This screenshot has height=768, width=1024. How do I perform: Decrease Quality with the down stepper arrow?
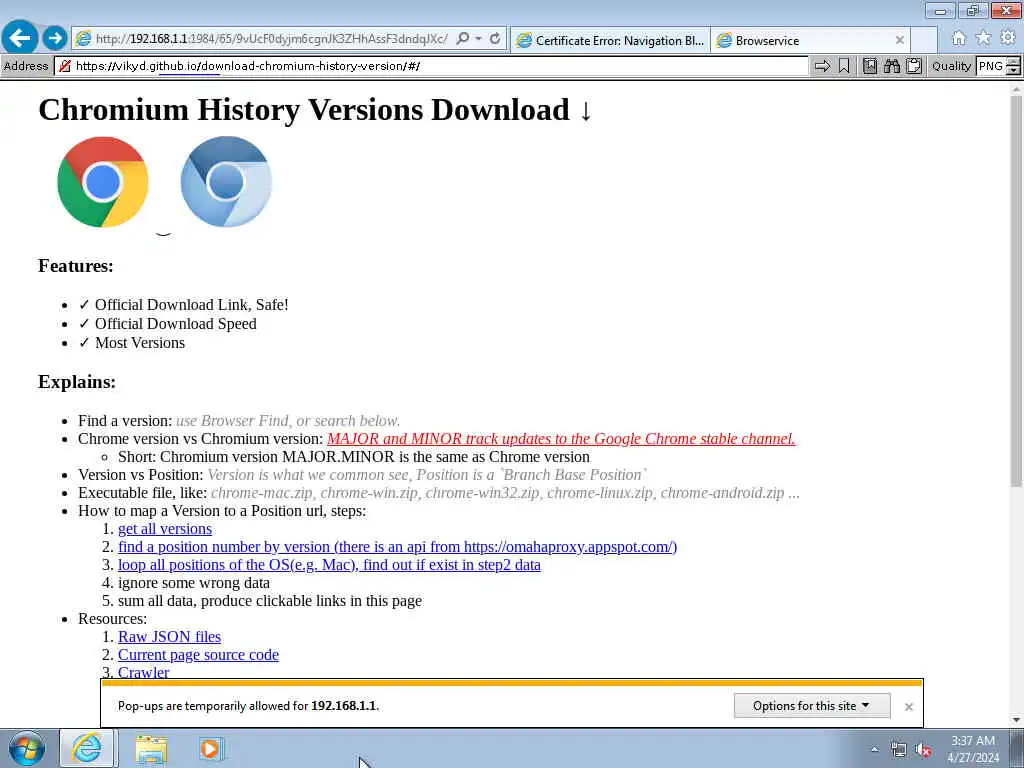(1013, 71)
